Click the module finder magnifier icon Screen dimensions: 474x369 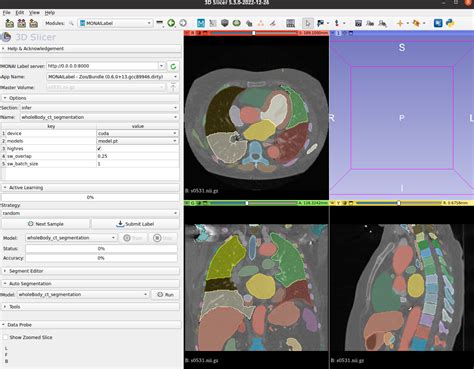(71, 23)
